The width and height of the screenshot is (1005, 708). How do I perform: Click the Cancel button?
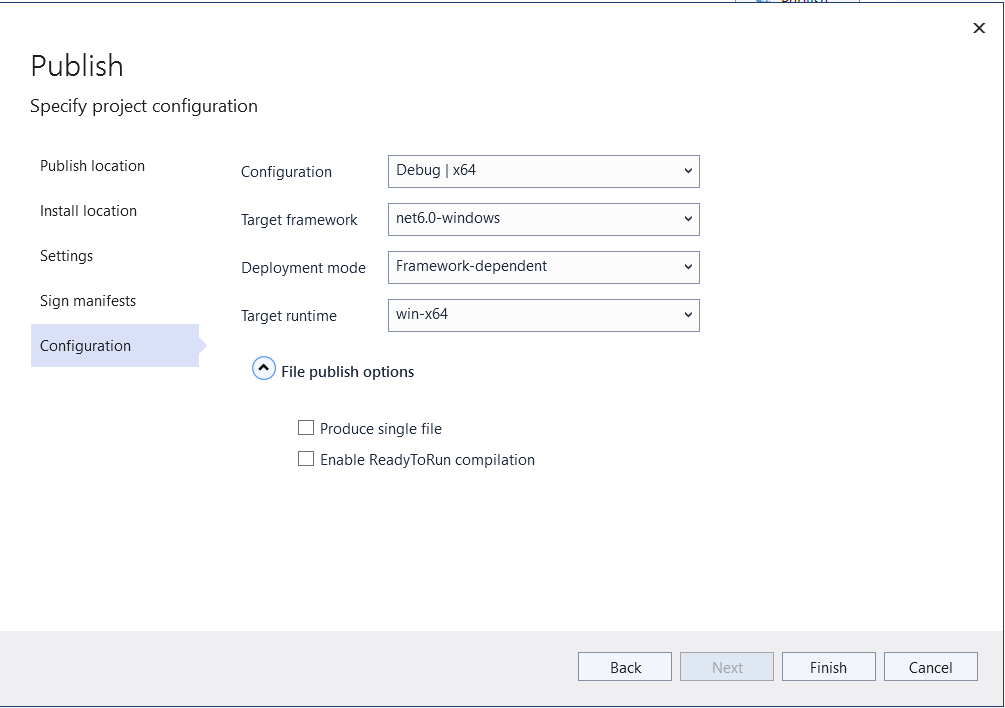point(931,667)
